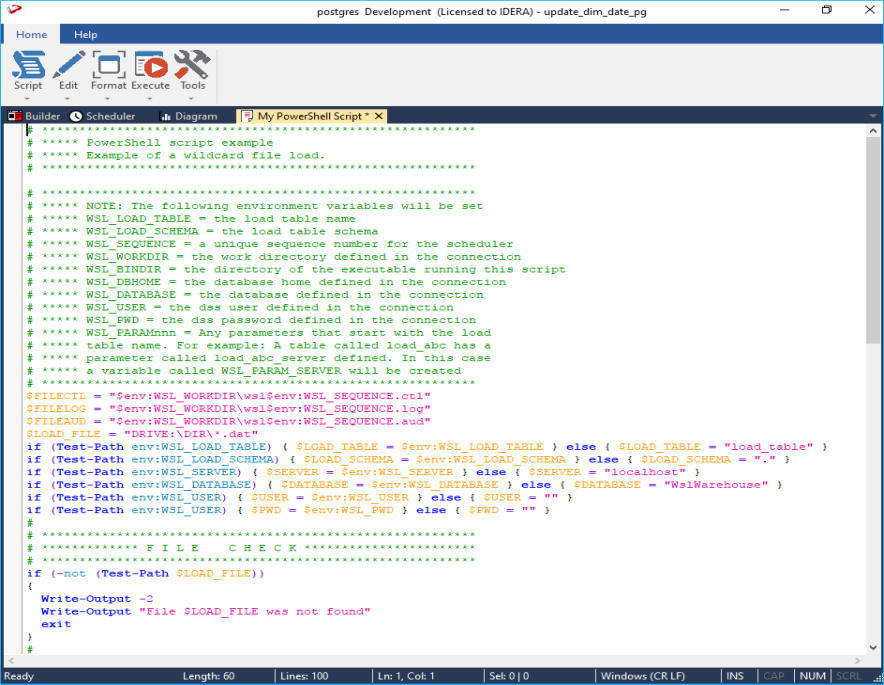The image size is (884, 685).
Task: Open the tab list dropdown arrow
Action: 873,116
